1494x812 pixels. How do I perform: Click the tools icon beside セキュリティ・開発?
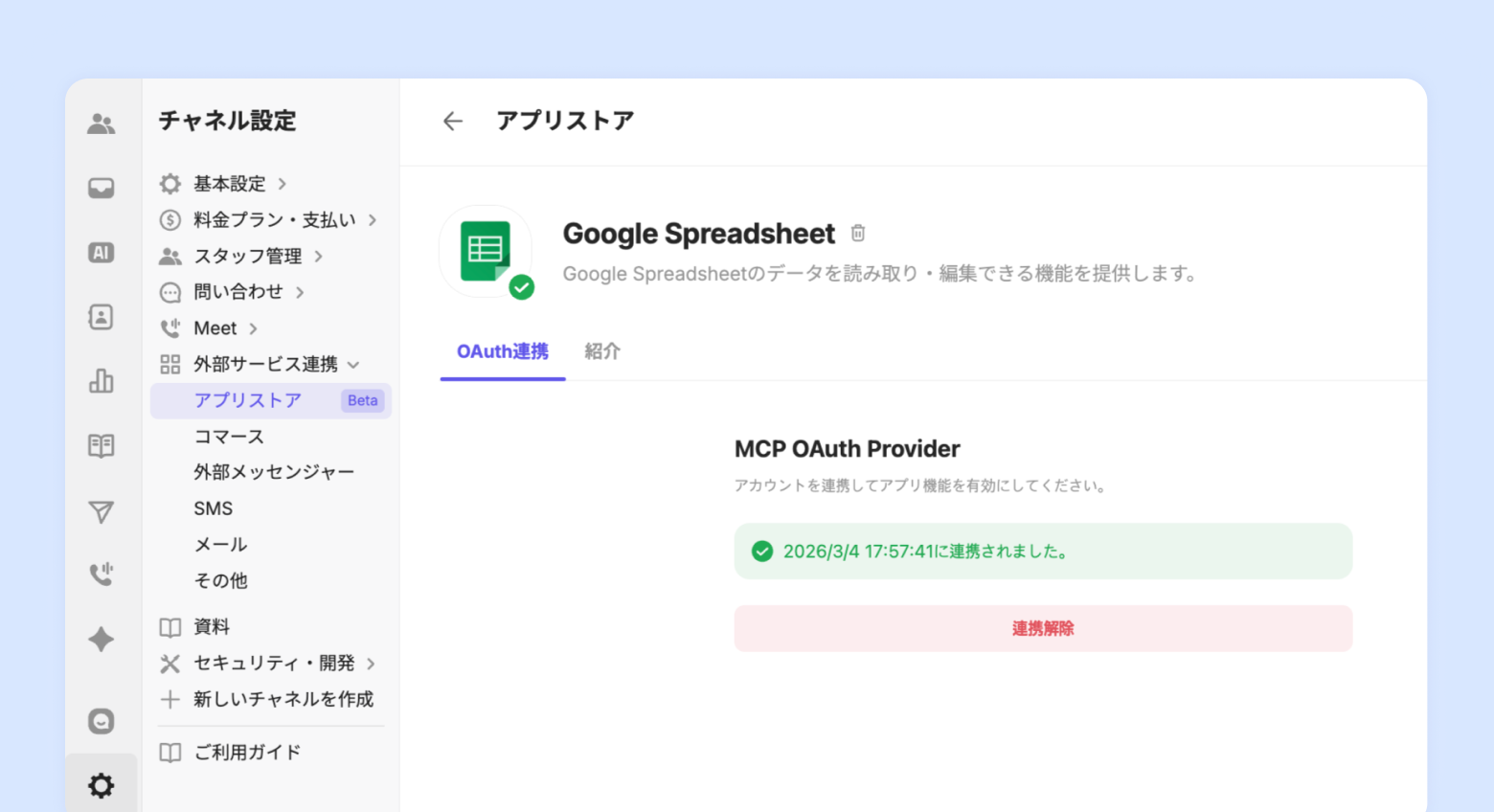click(x=170, y=664)
